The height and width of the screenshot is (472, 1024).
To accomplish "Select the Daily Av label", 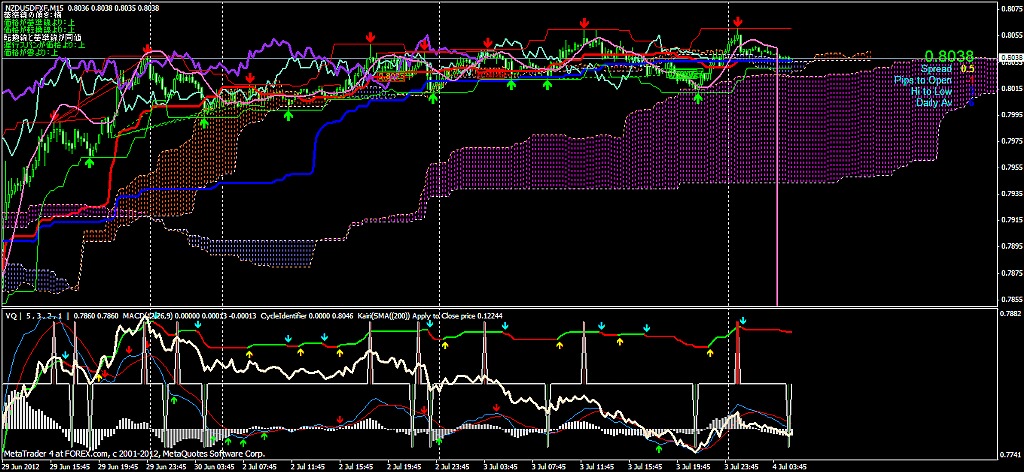I will coord(933,102).
